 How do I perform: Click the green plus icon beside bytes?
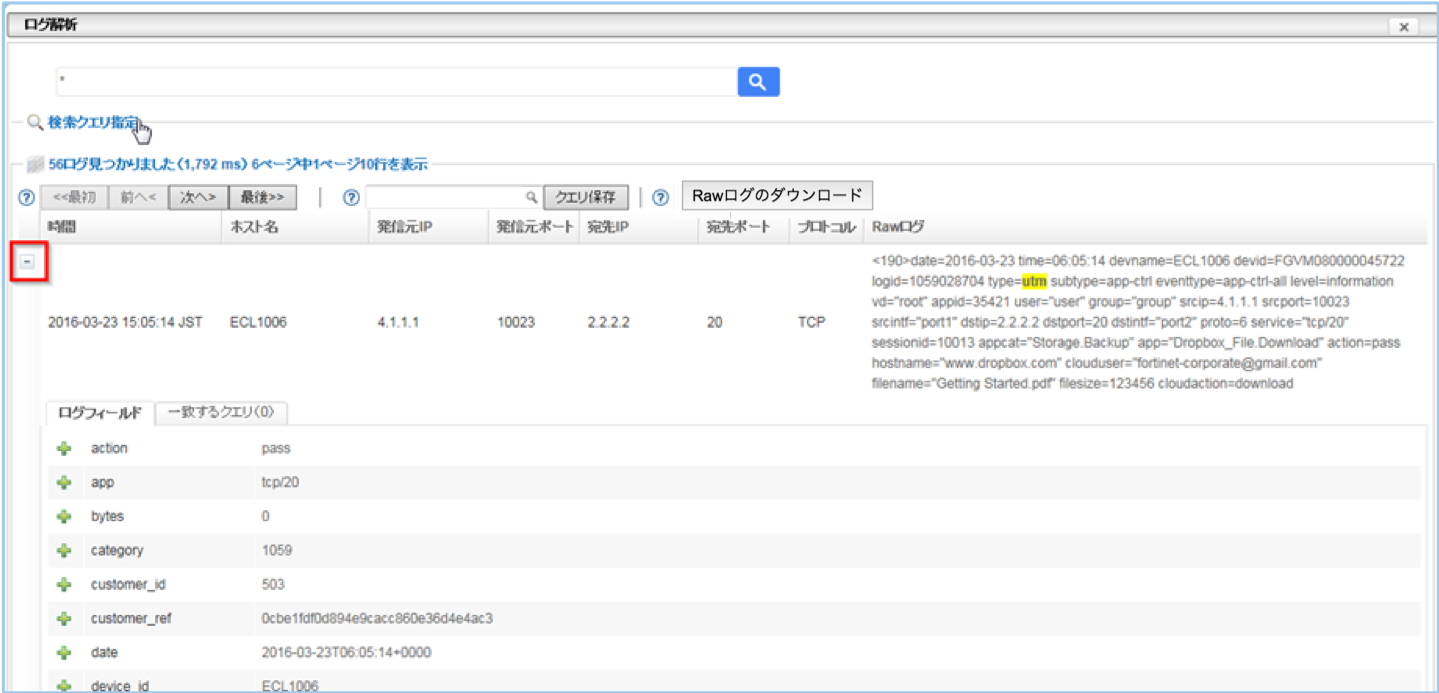[65, 517]
